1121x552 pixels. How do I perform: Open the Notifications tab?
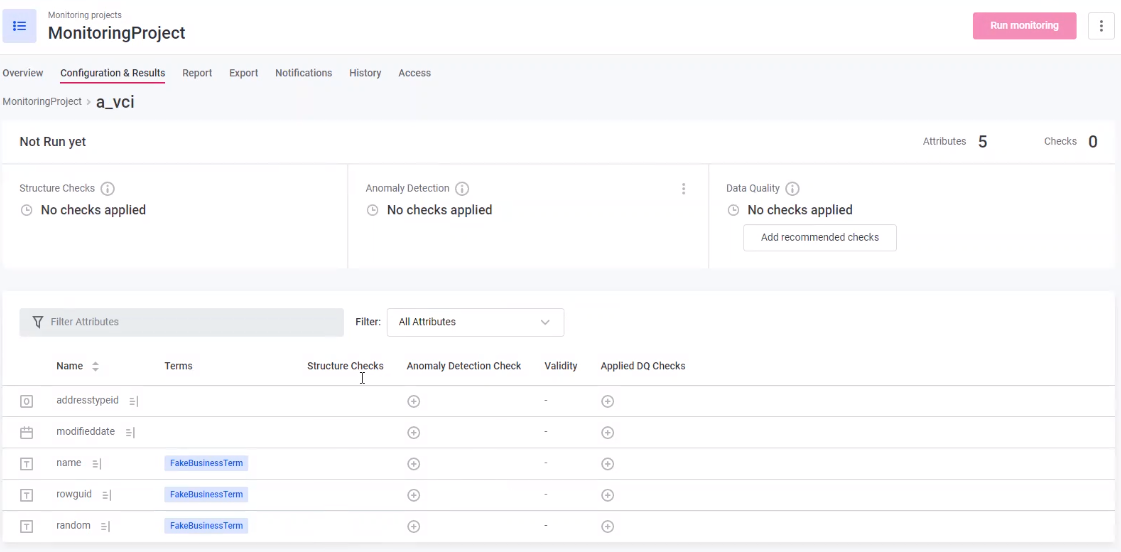(303, 73)
